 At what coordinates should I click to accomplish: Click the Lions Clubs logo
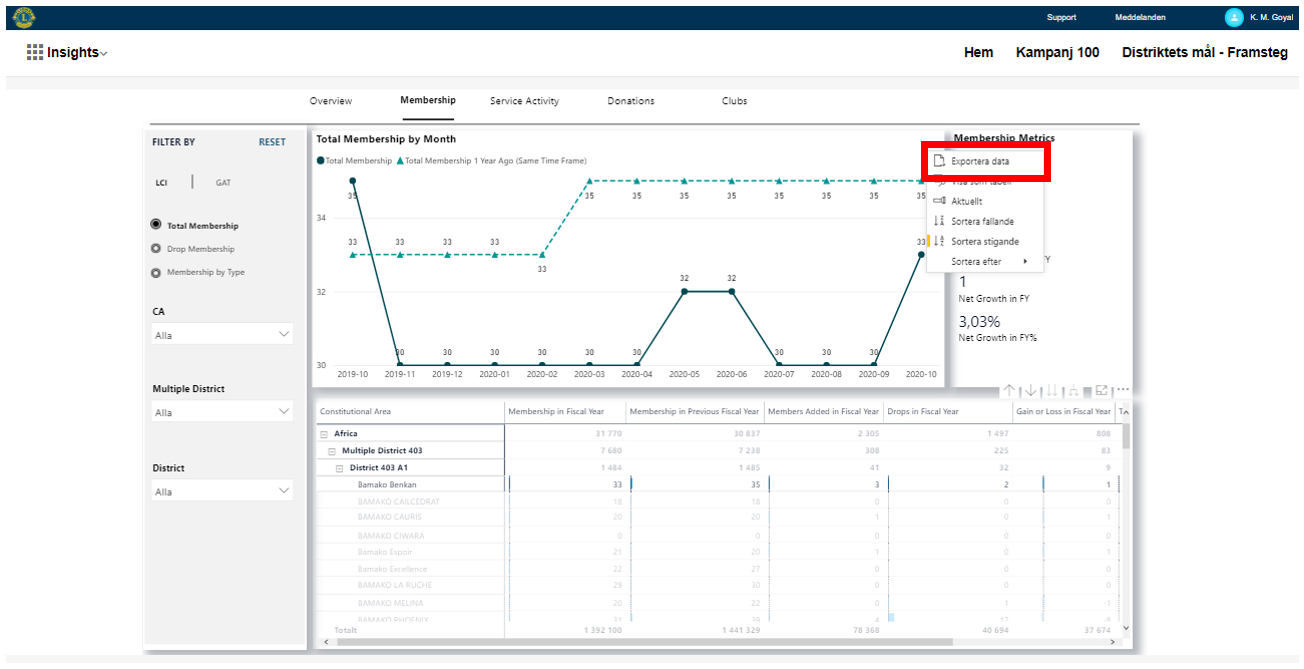tap(24, 17)
